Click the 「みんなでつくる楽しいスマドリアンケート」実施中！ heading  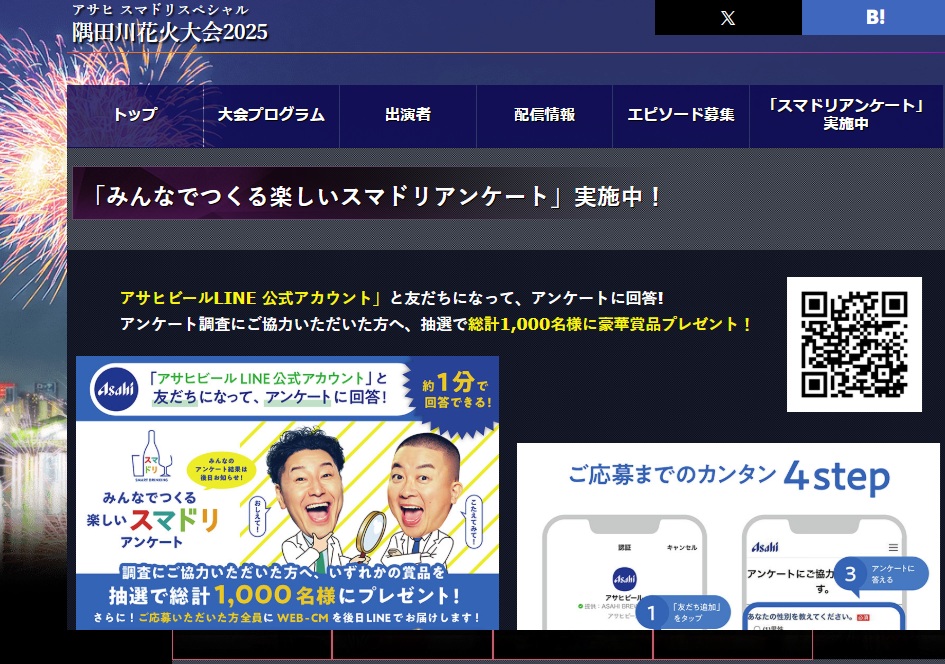click(378, 196)
